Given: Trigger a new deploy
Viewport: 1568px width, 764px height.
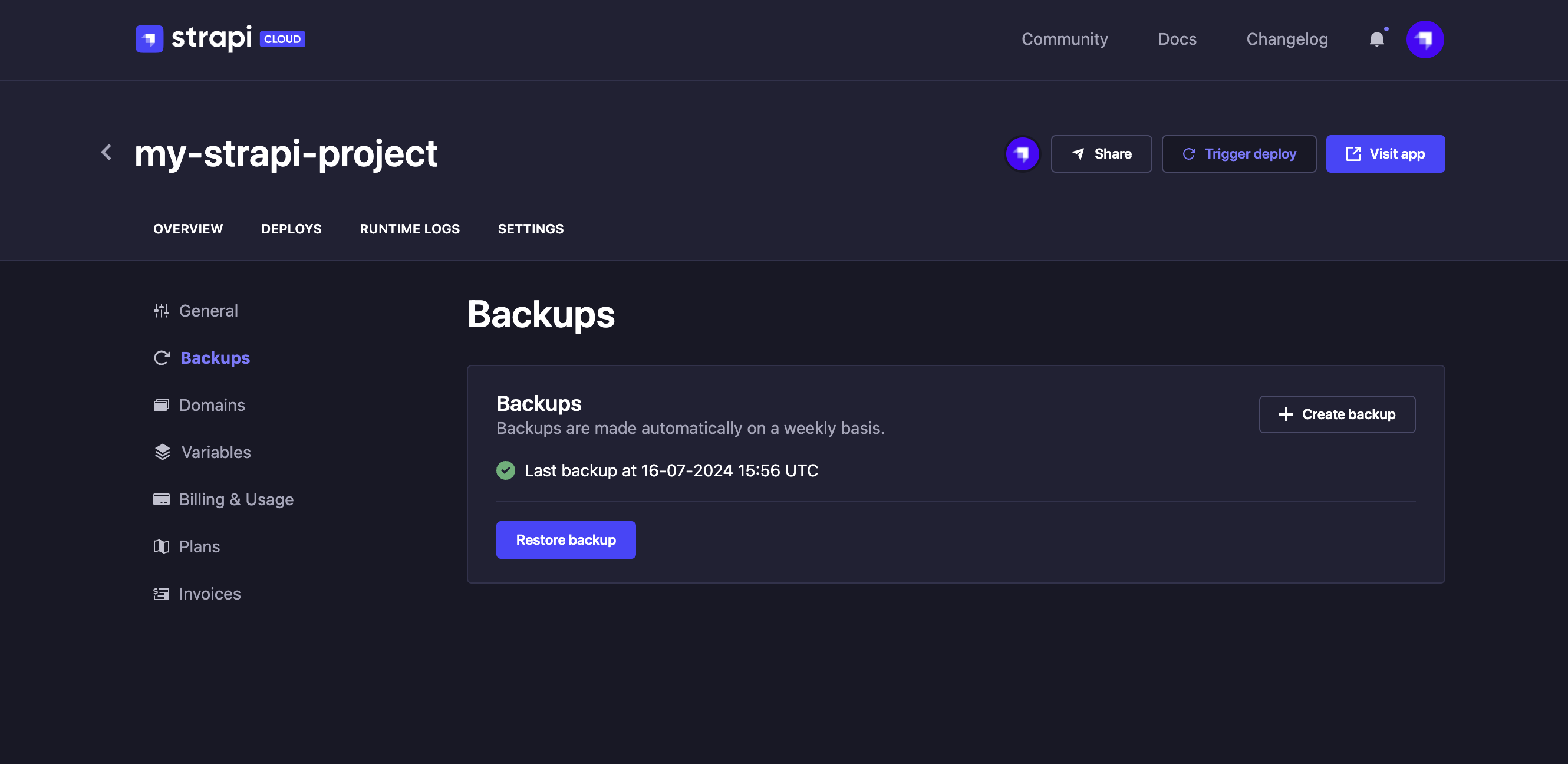Looking at the screenshot, I should tap(1239, 153).
